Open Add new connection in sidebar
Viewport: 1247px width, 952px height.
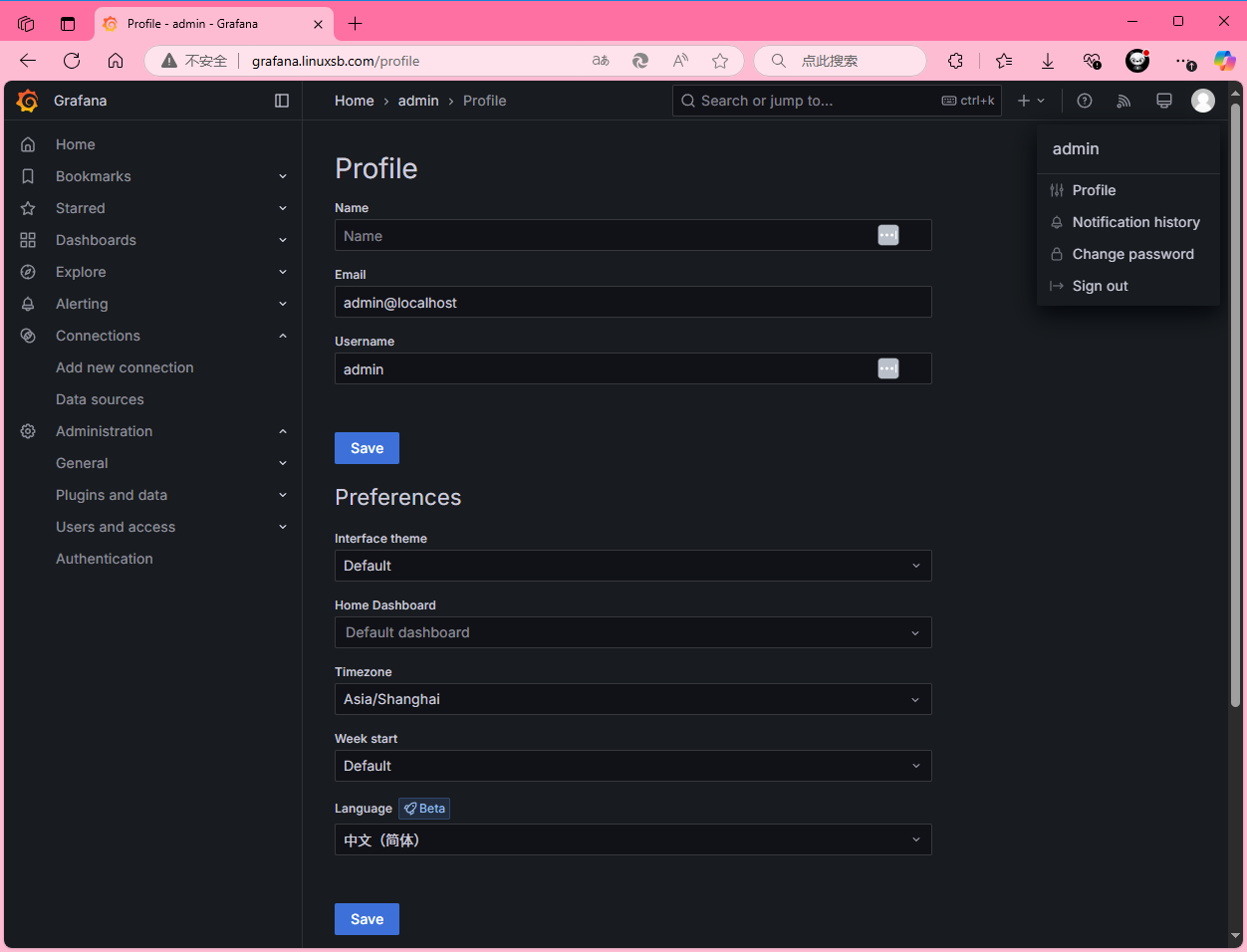(x=125, y=367)
